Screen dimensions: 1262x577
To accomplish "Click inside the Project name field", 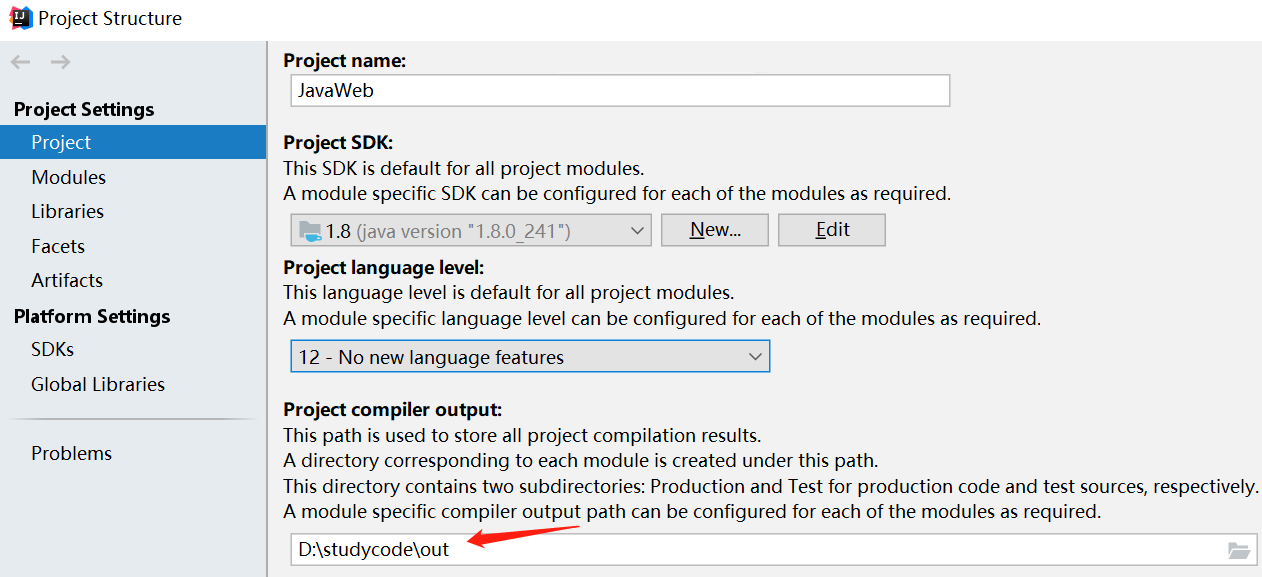I will pos(620,90).
